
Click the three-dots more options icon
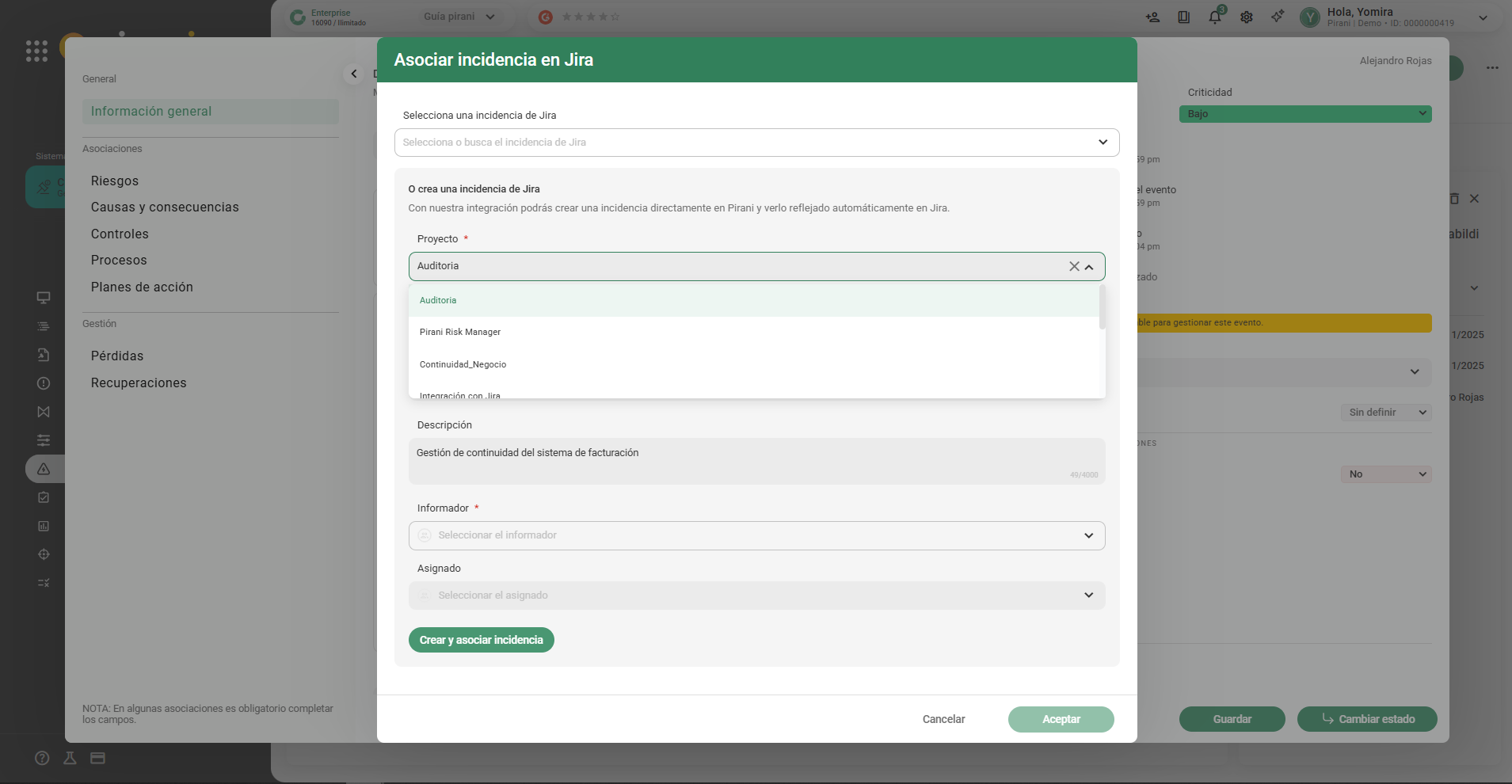coord(1492,68)
